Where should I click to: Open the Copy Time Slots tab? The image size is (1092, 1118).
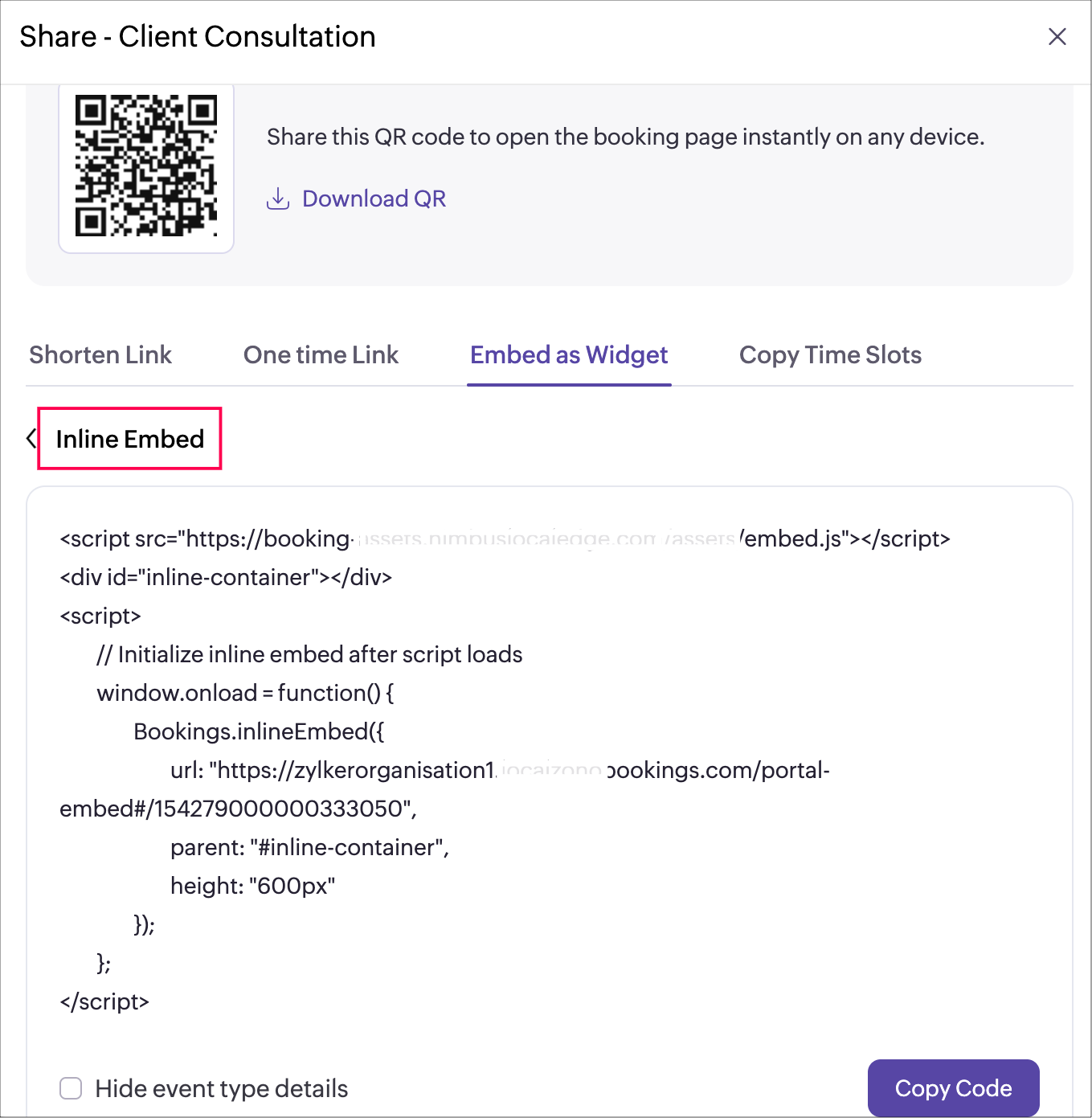pyautogui.click(x=830, y=355)
